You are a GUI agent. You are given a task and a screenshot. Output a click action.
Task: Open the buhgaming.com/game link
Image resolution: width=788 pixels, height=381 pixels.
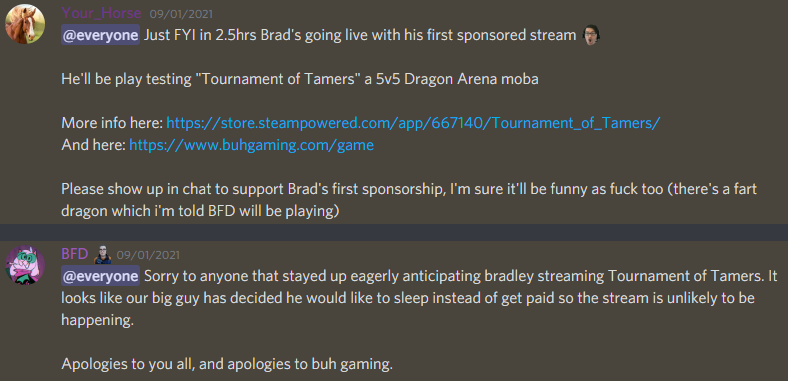coord(251,145)
